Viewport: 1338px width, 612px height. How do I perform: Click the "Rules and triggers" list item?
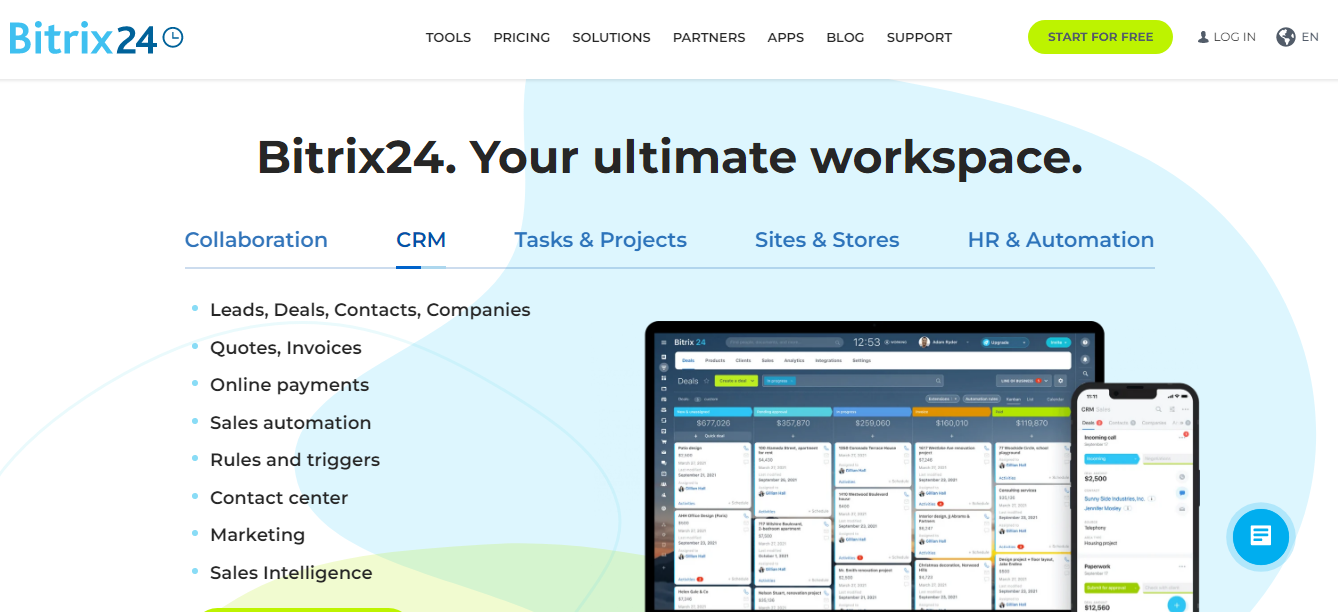point(295,460)
